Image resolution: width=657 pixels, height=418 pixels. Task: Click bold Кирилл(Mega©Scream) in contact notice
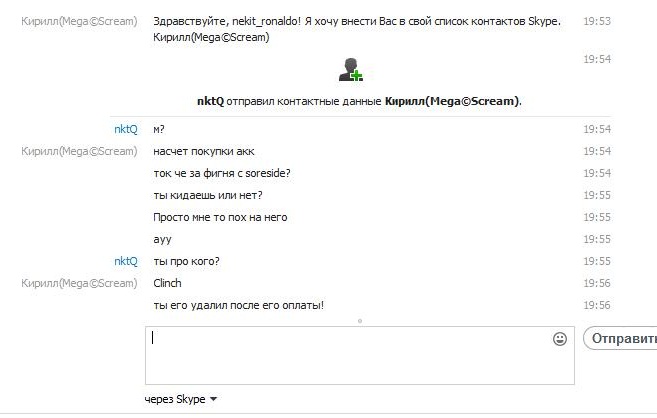pos(452,101)
